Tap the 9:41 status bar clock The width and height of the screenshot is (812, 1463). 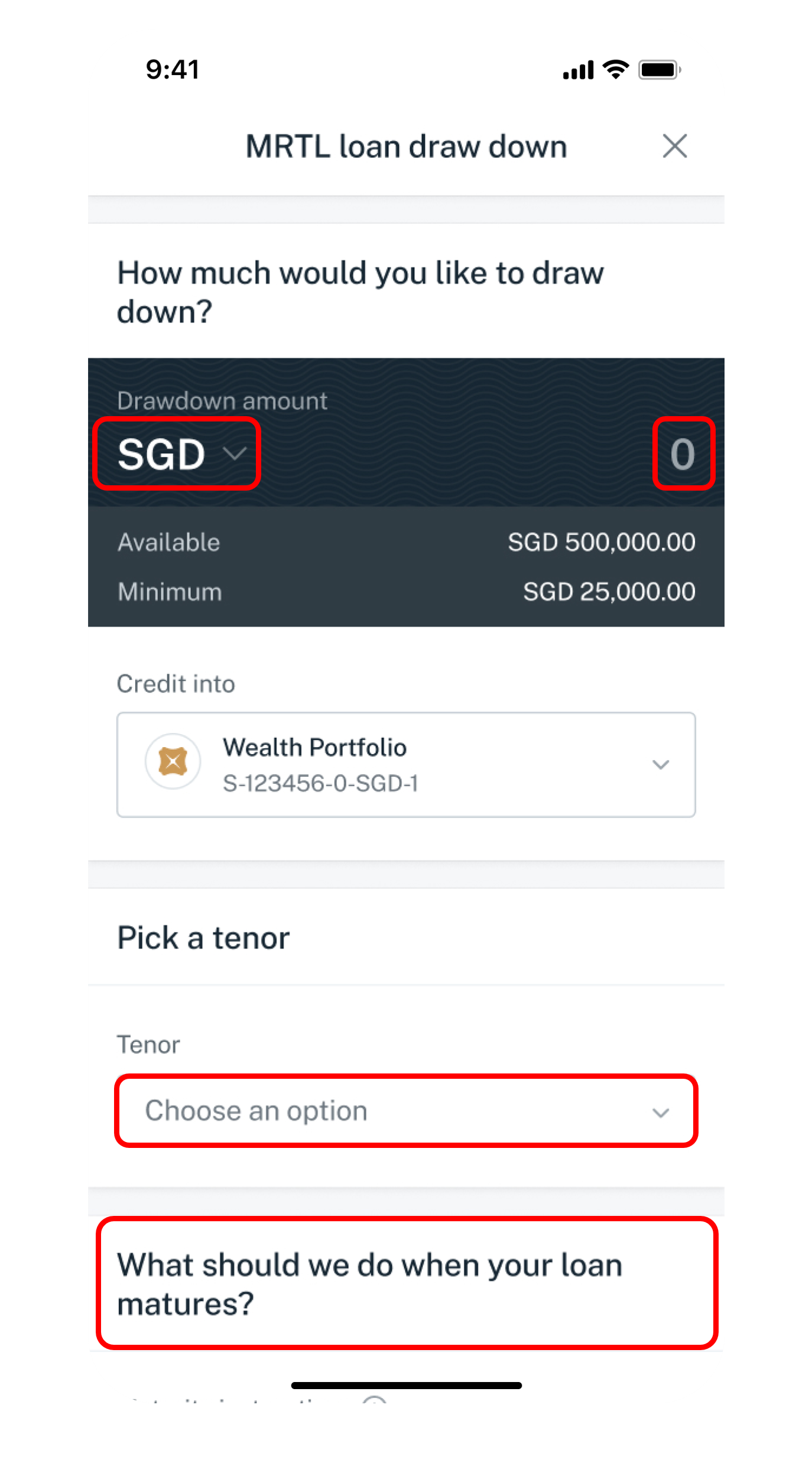tap(173, 70)
